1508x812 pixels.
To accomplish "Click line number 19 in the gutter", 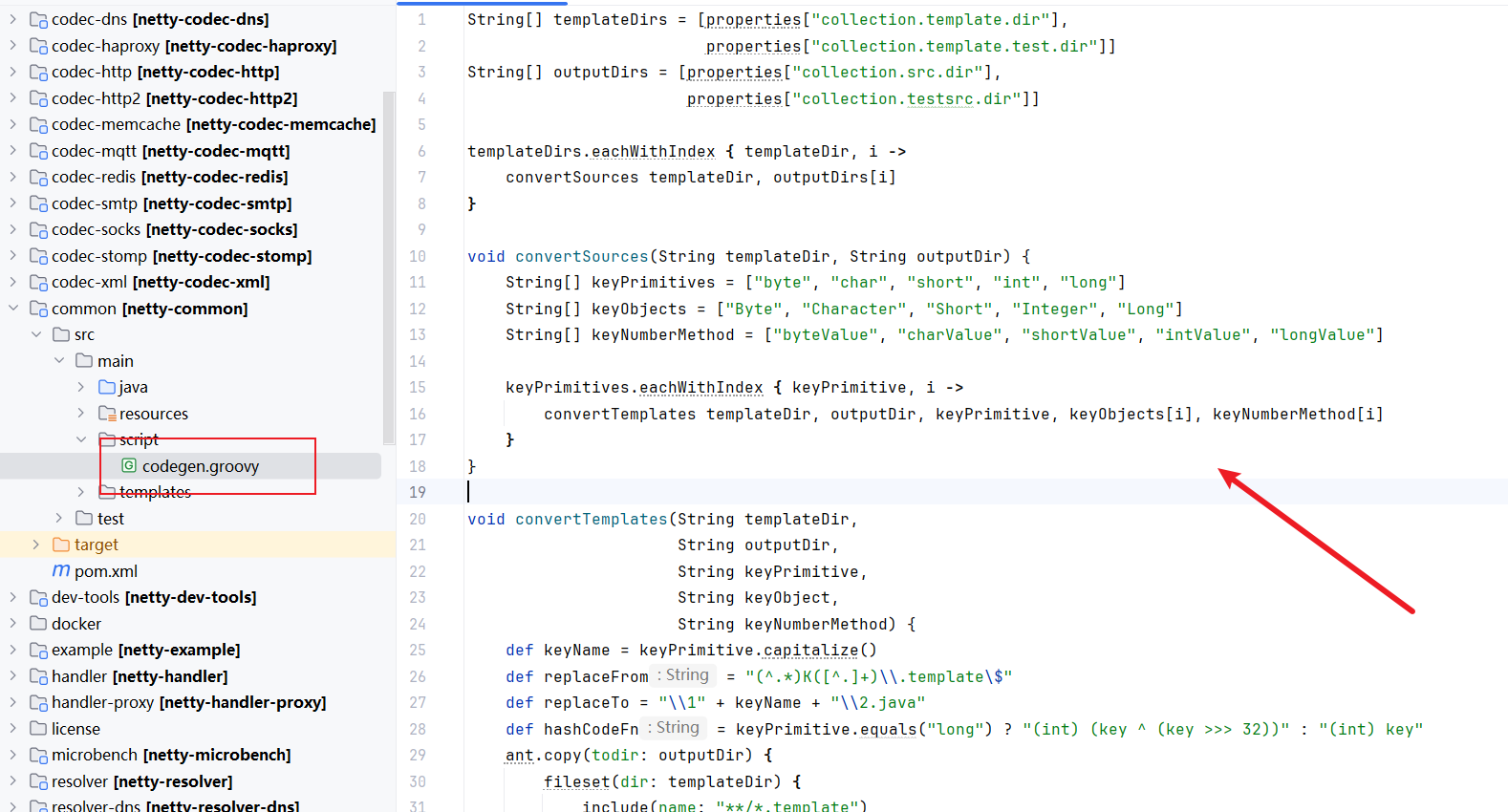I will tap(418, 492).
